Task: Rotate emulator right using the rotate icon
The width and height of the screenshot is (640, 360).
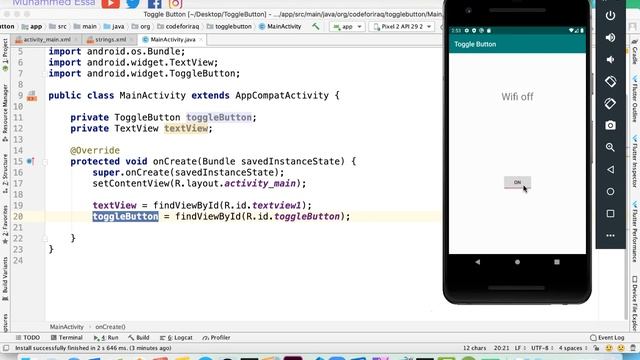Action: (610, 103)
